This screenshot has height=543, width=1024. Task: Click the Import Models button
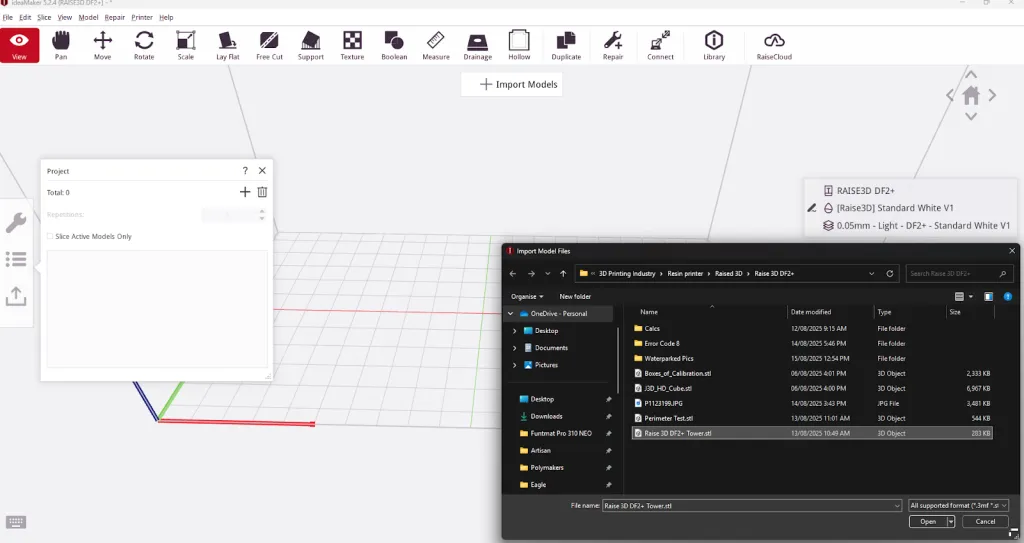click(x=512, y=84)
